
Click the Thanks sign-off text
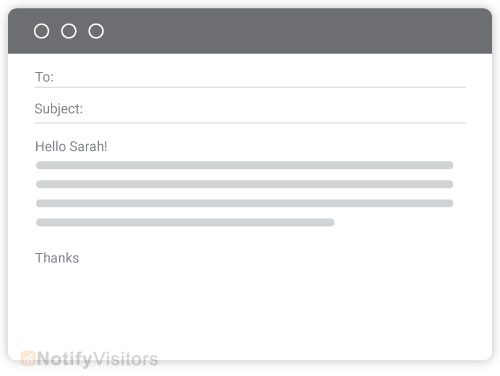[x=57, y=258]
